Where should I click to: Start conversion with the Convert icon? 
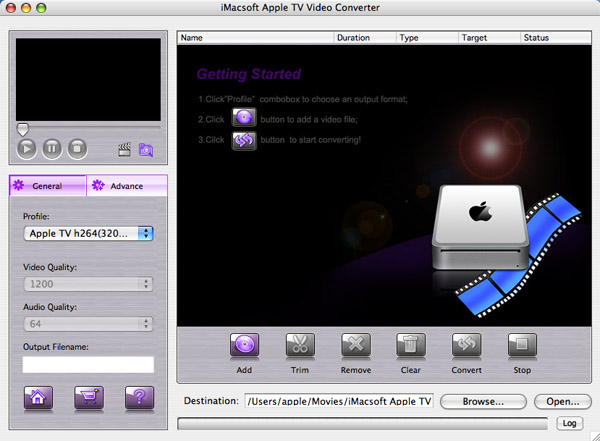[x=466, y=345]
